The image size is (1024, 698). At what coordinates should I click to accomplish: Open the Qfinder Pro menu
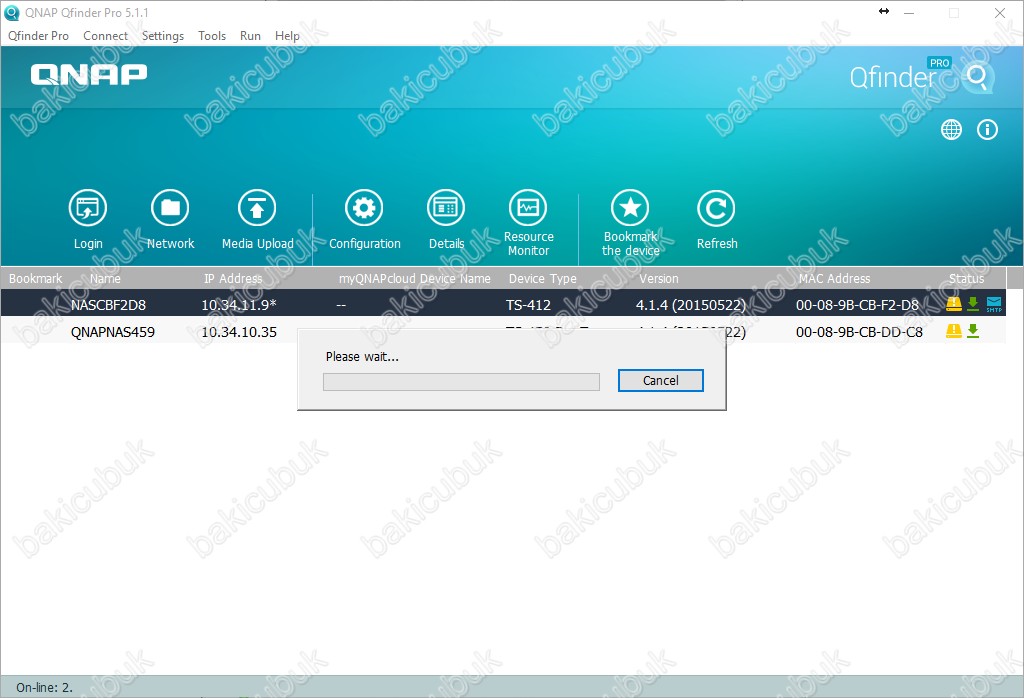click(x=39, y=36)
